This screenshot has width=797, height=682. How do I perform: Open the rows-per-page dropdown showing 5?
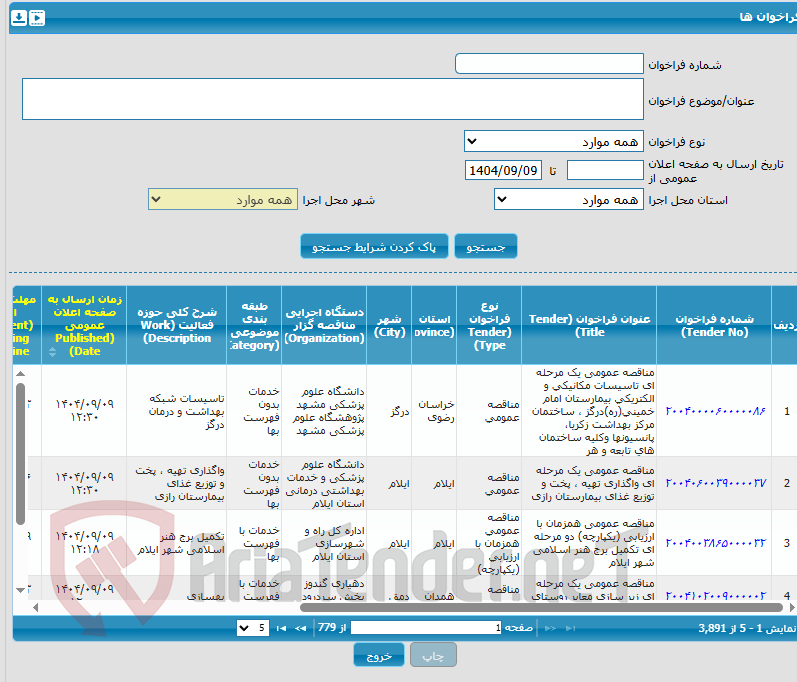pyautogui.click(x=253, y=628)
